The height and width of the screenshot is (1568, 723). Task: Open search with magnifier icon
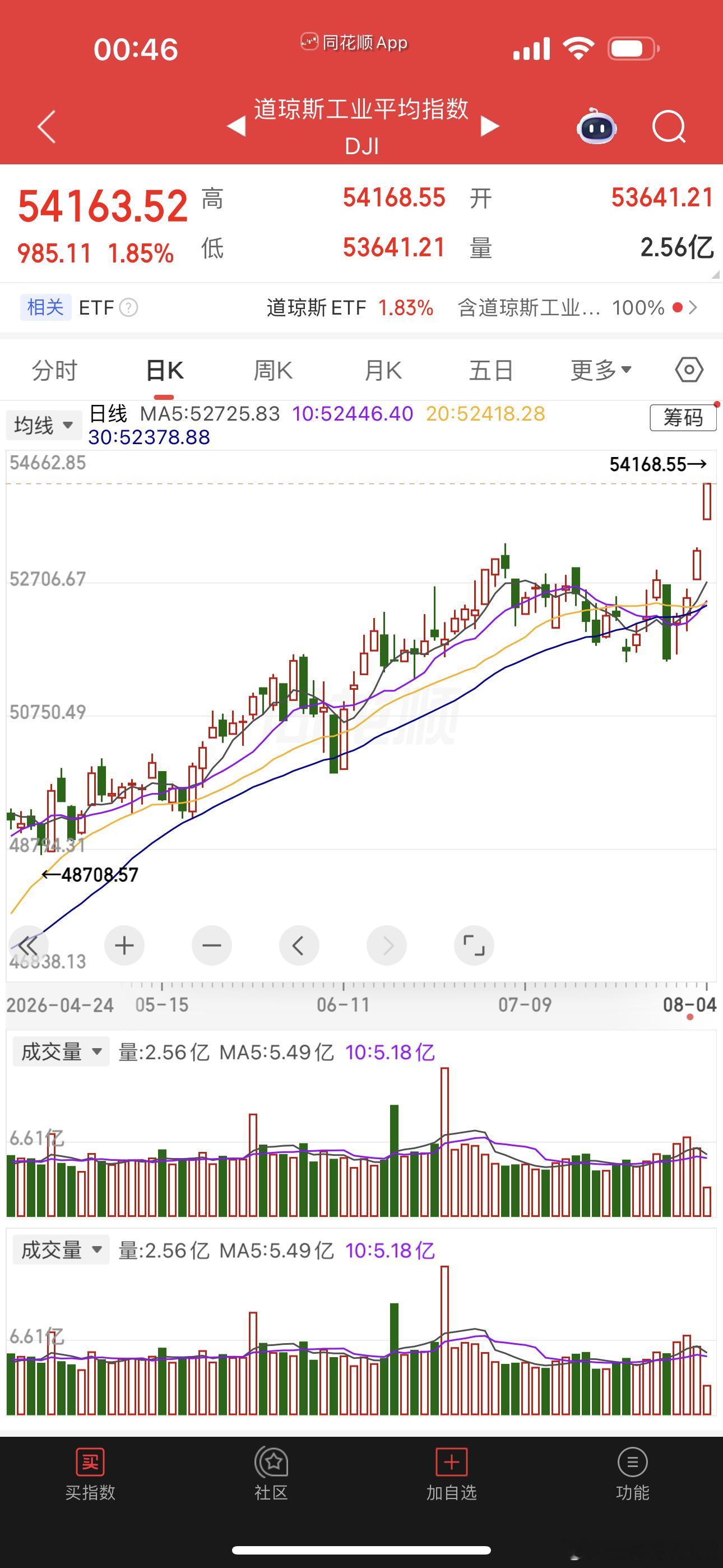(x=669, y=127)
